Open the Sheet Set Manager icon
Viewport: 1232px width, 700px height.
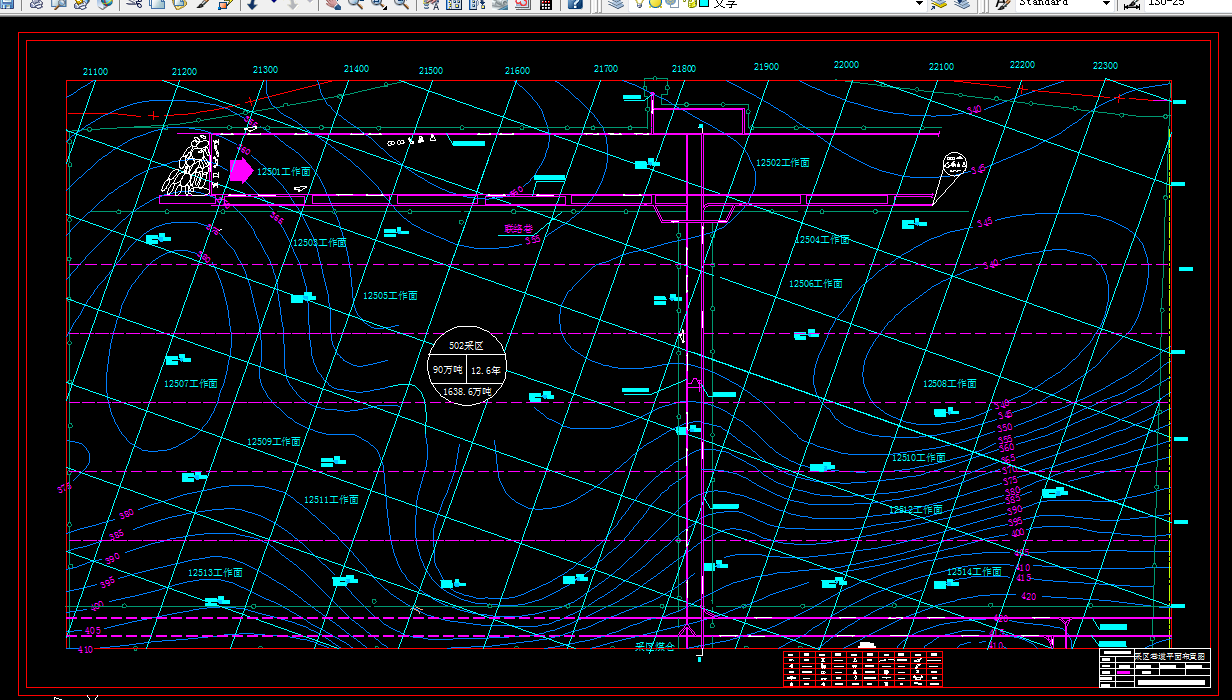click(x=499, y=3)
